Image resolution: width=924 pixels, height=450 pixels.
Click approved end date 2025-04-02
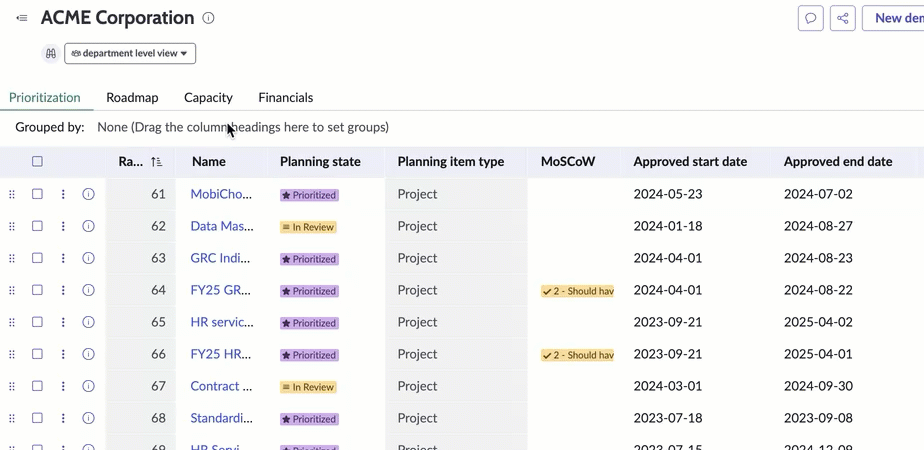point(818,322)
